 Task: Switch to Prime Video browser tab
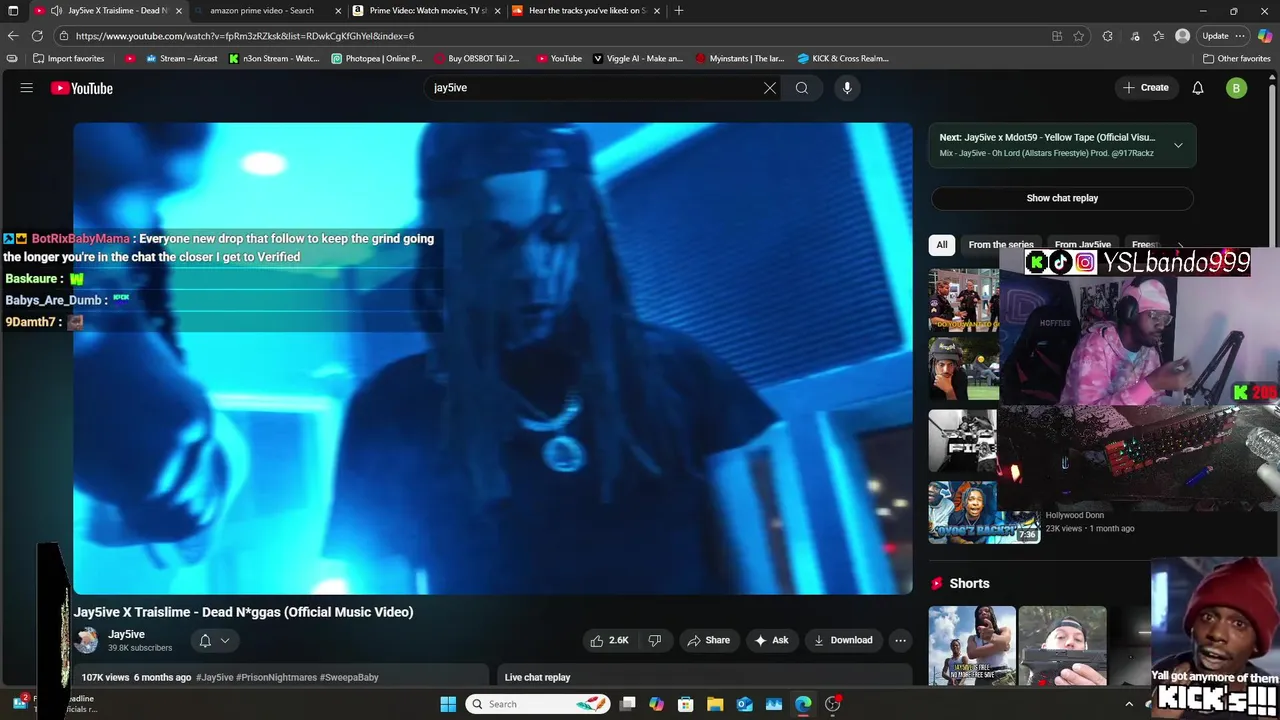428,11
